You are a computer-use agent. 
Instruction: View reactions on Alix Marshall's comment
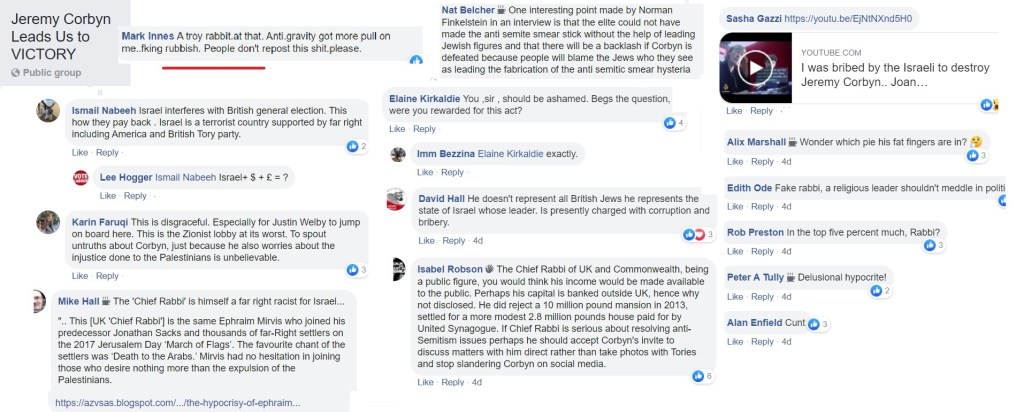[976, 155]
